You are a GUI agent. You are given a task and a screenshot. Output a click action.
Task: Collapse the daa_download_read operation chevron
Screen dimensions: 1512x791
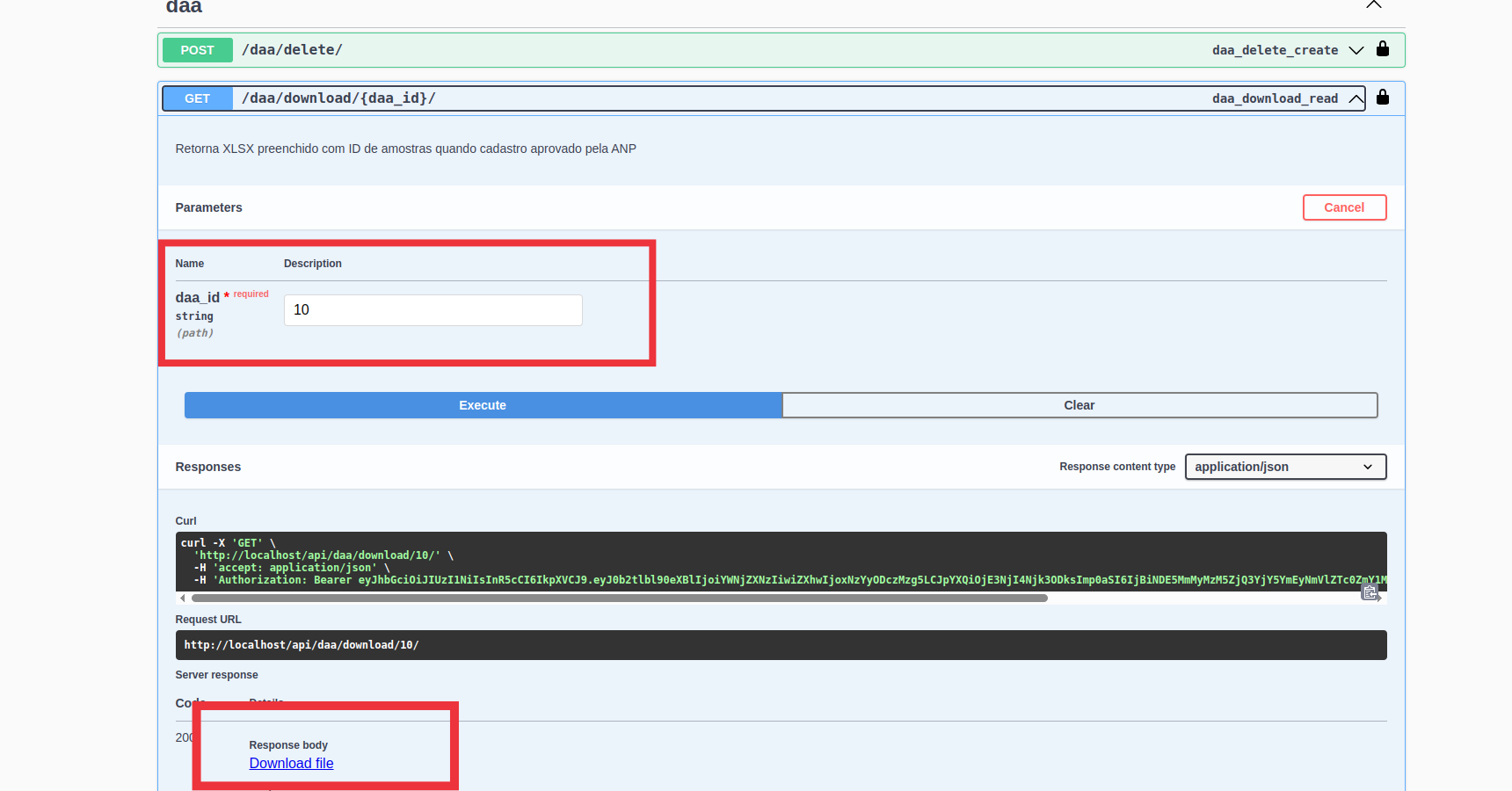pos(1356,98)
